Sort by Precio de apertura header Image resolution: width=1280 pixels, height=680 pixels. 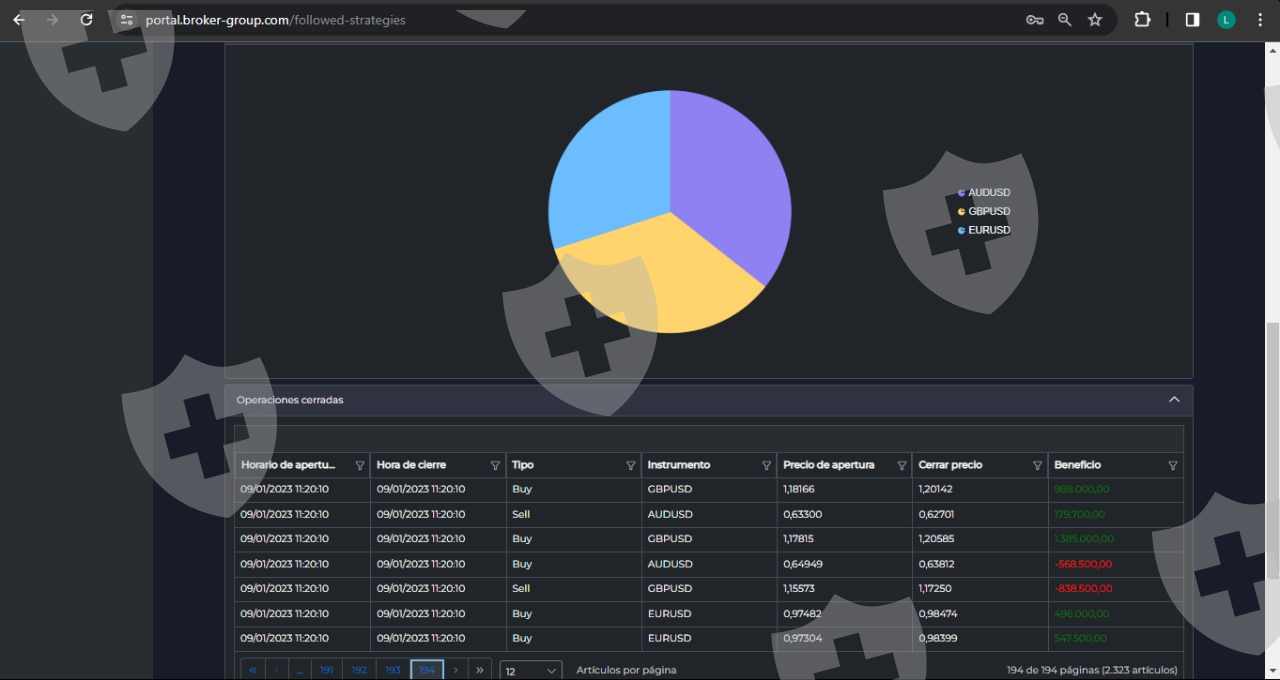[828, 465]
